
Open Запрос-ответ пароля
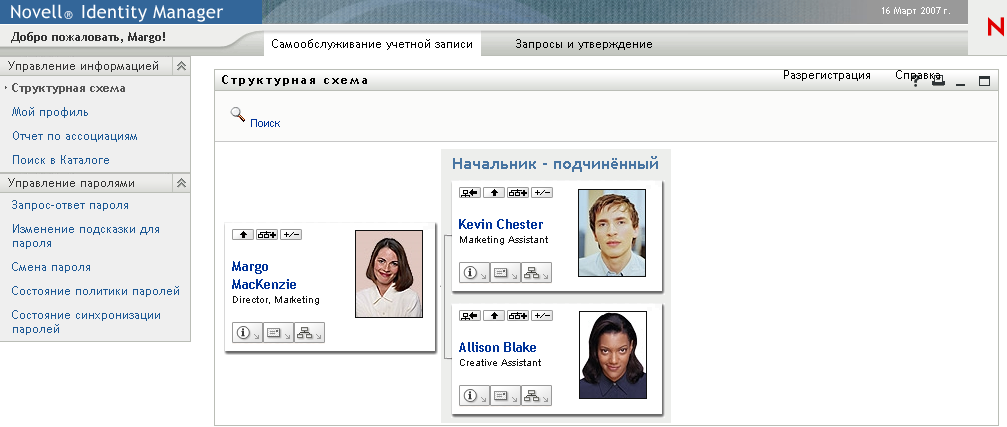(70, 205)
